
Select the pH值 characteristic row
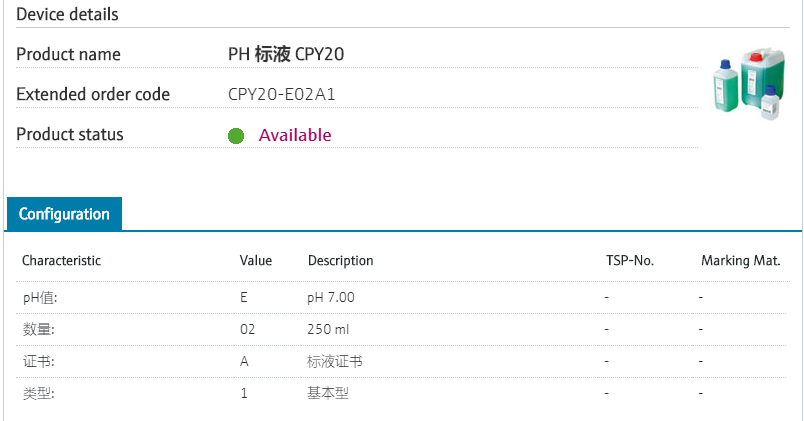click(41, 298)
